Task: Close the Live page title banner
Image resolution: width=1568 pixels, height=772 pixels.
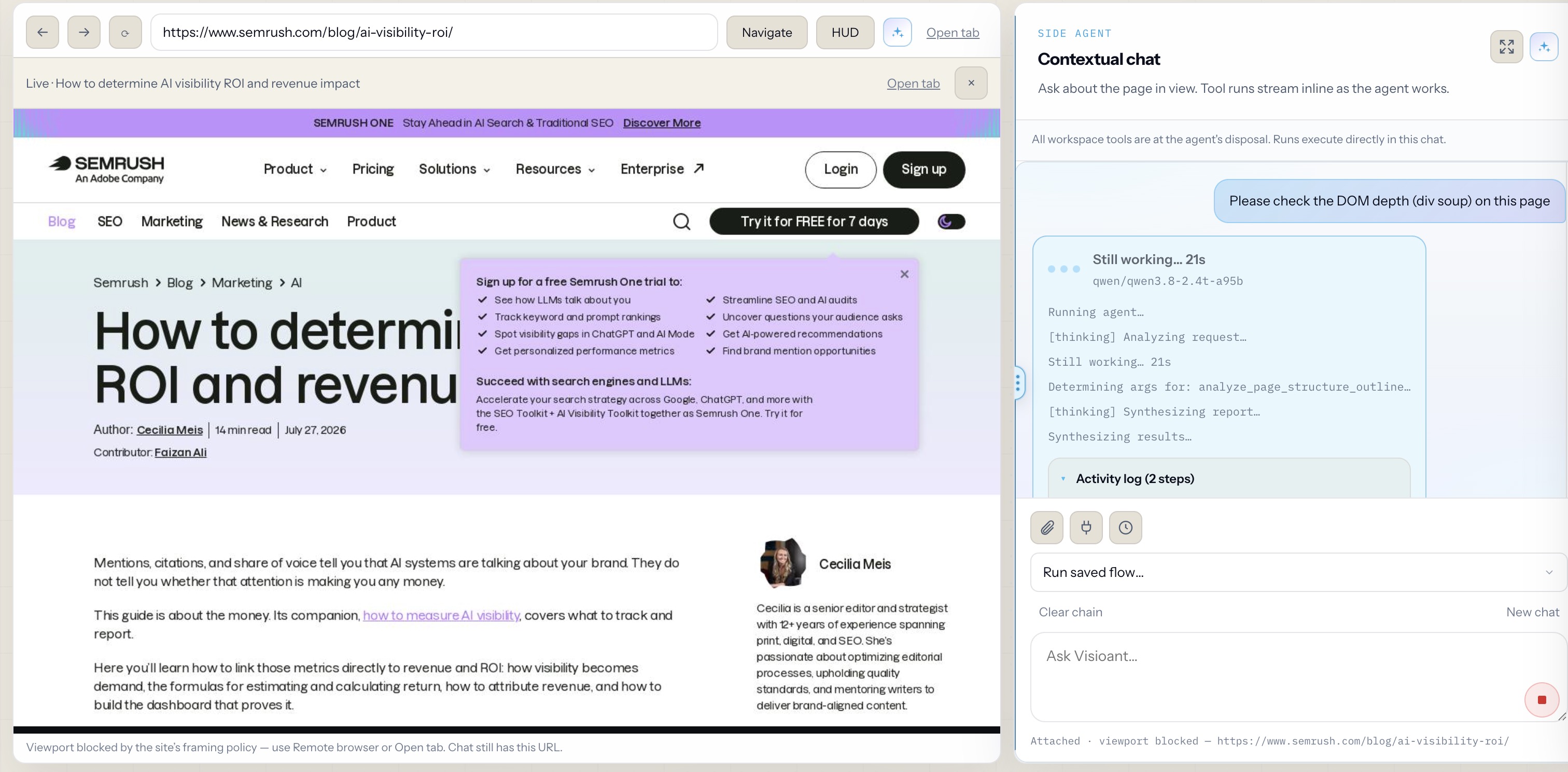Action: click(x=971, y=83)
